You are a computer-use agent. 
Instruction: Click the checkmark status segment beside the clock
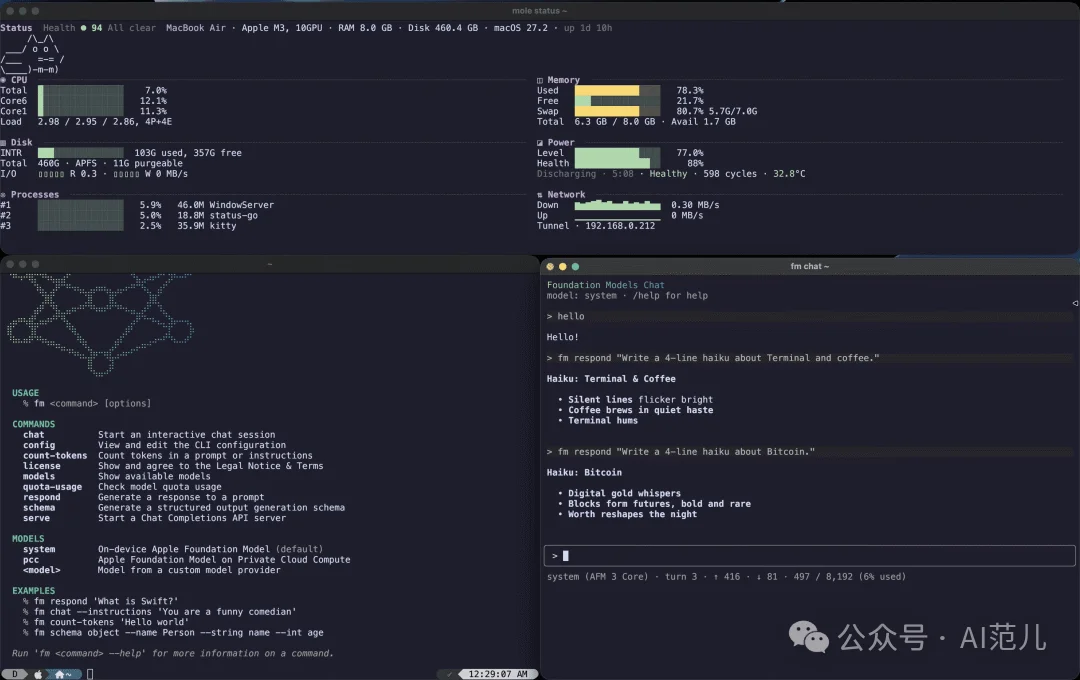(x=450, y=674)
